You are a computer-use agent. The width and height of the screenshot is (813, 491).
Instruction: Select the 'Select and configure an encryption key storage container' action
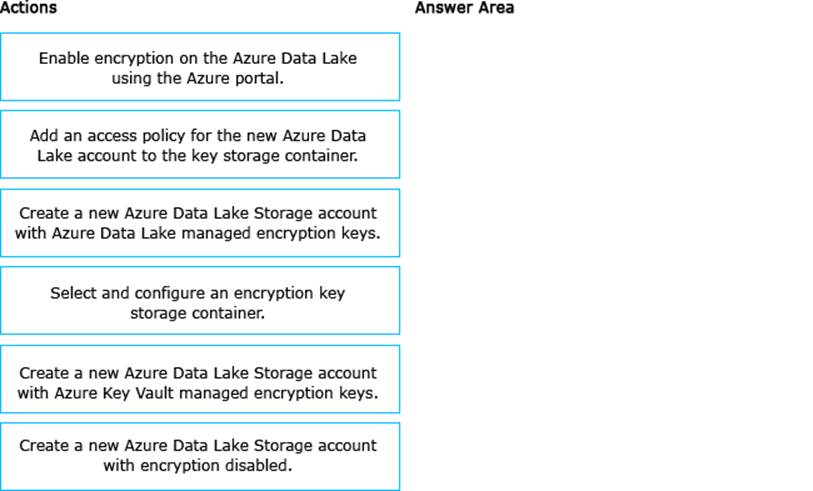tap(199, 301)
